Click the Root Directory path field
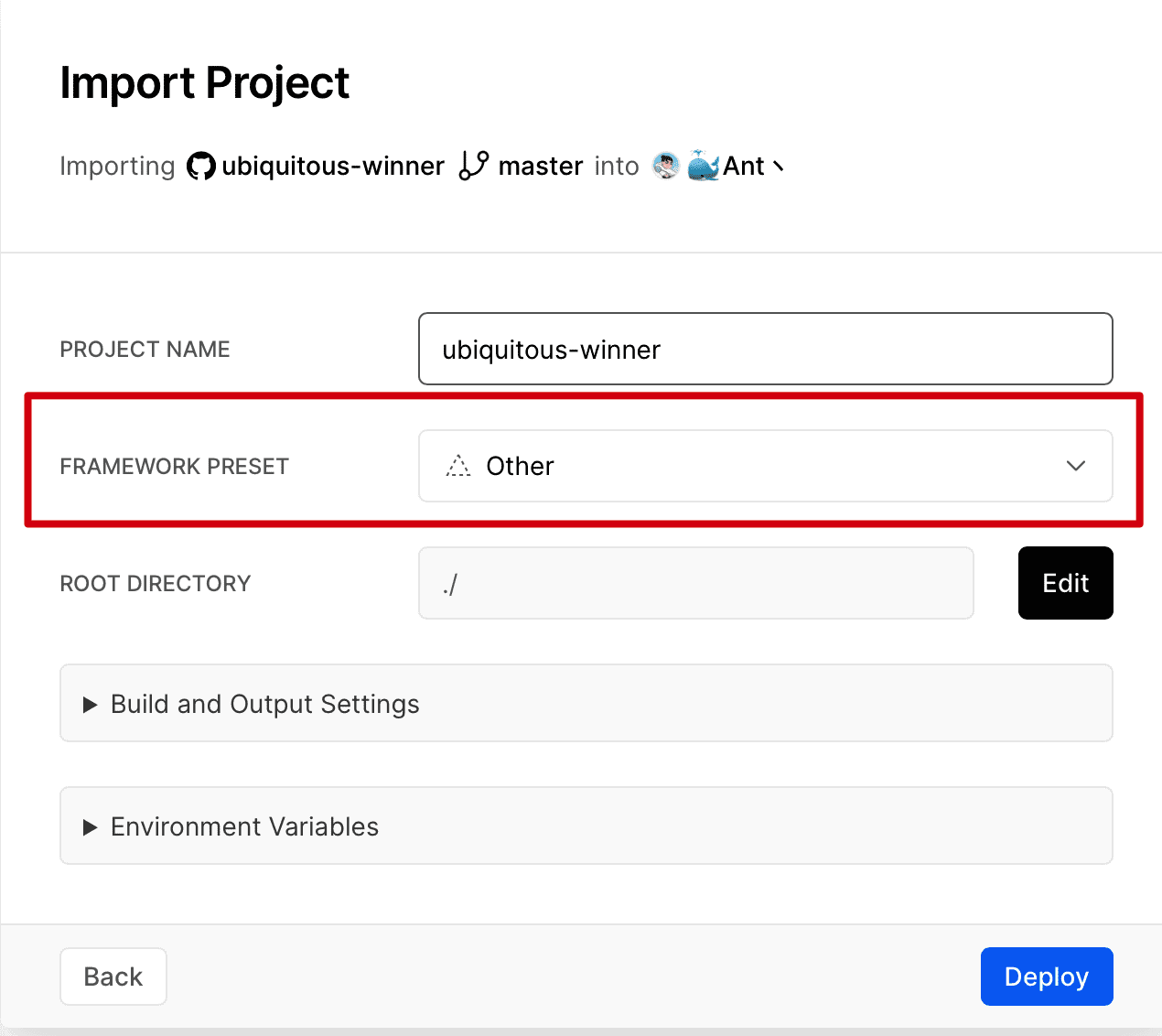Image resolution: width=1162 pixels, height=1036 pixels. tap(695, 583)
